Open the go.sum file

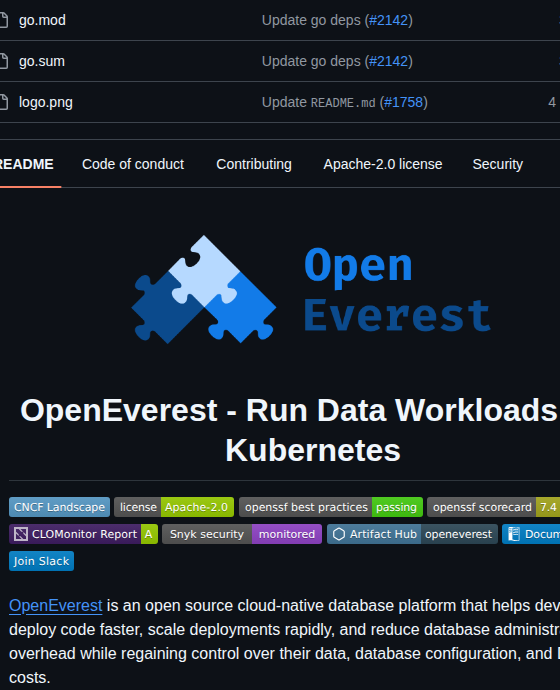point(42,61)
